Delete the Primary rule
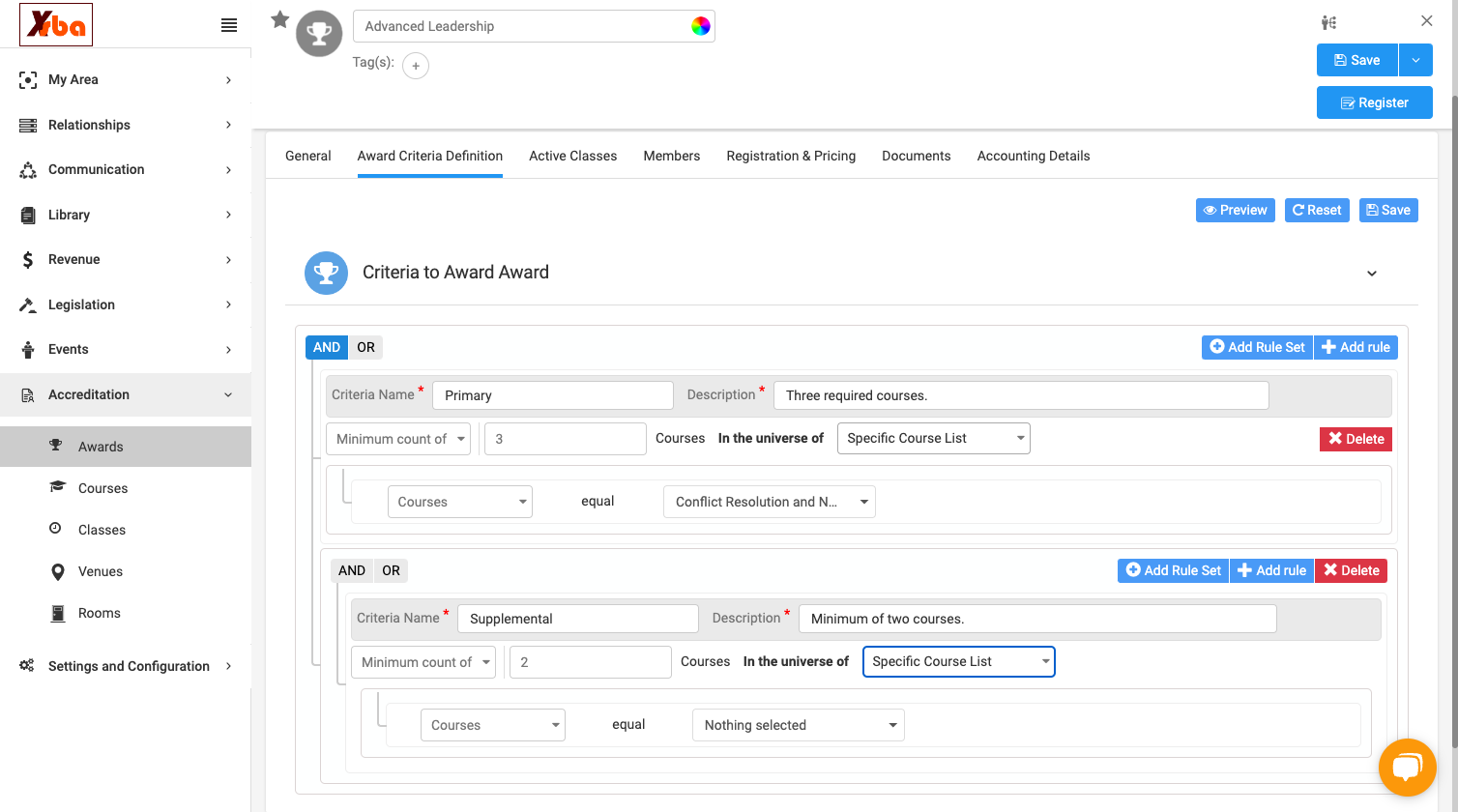This screenshot has height=812, width=1458. (1356, 439)
